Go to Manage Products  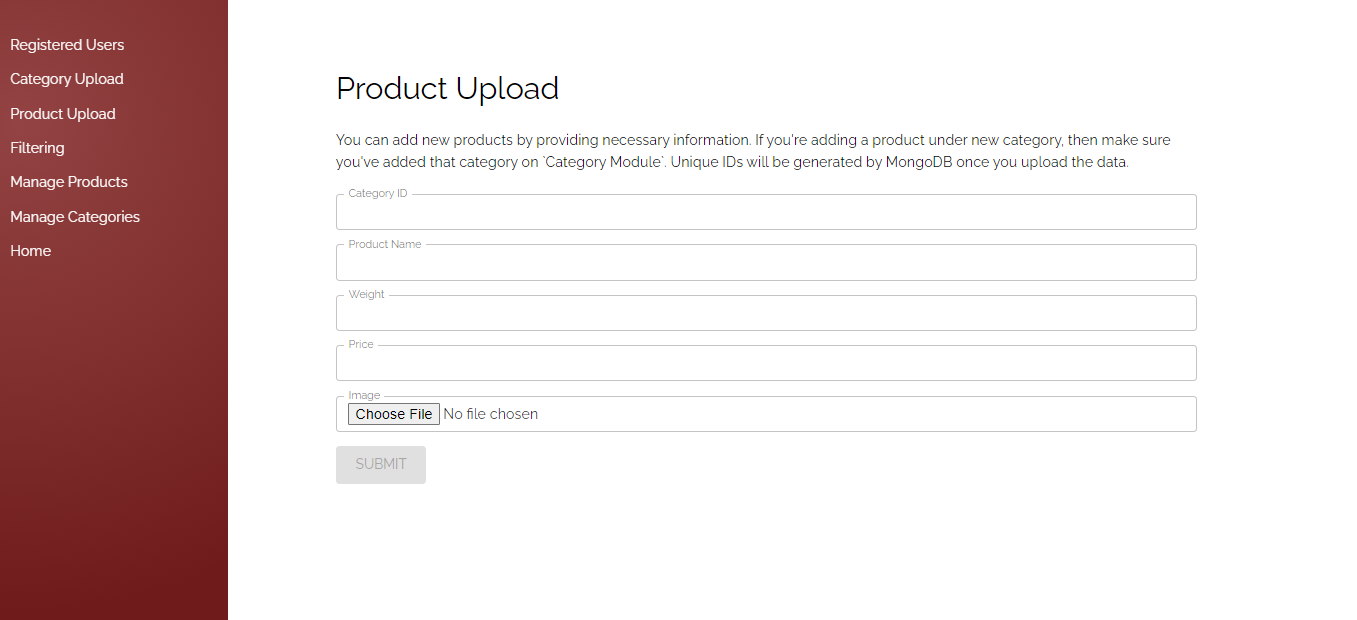[x=68, y=181]
